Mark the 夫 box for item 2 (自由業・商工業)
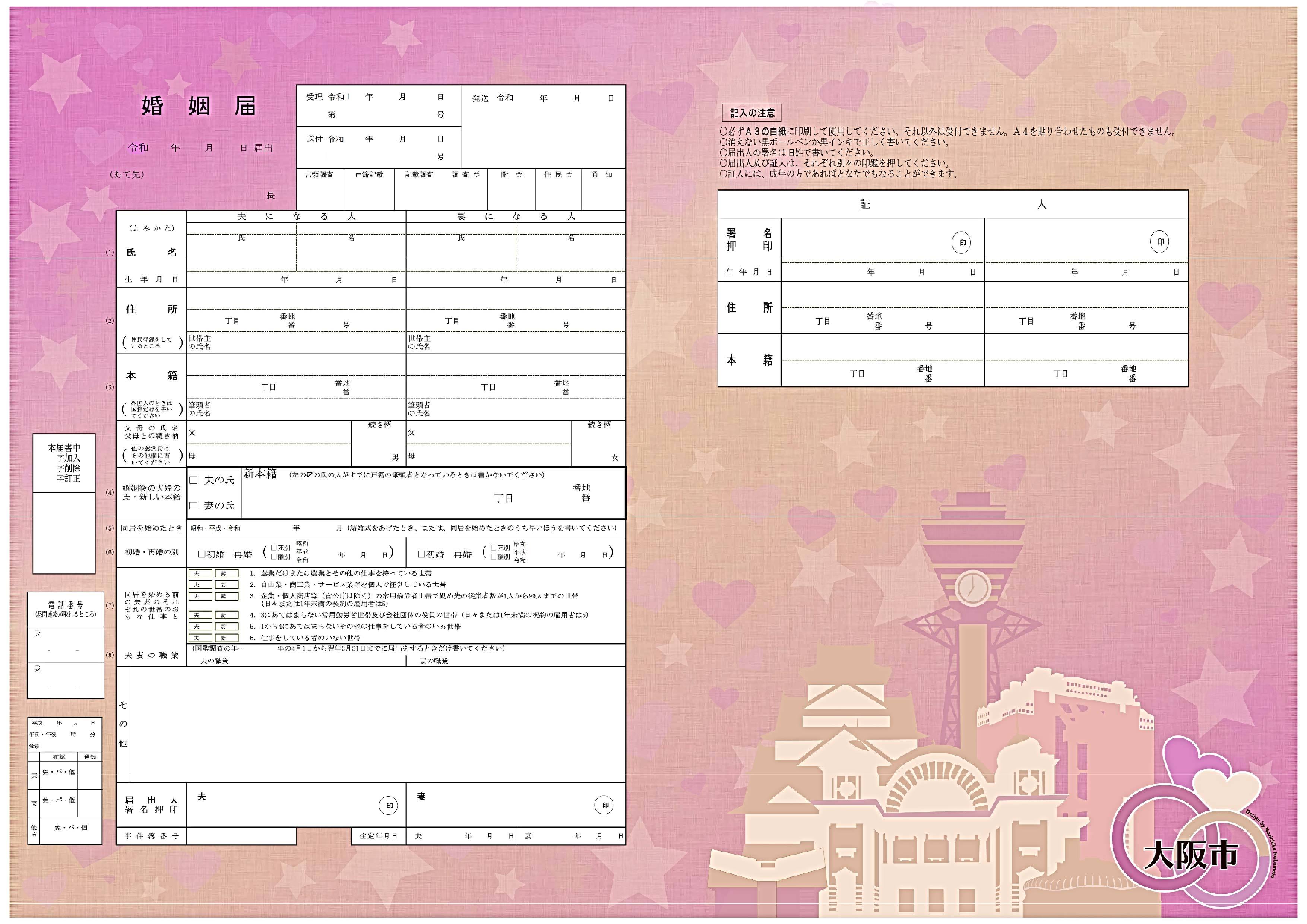 point(200,585)
